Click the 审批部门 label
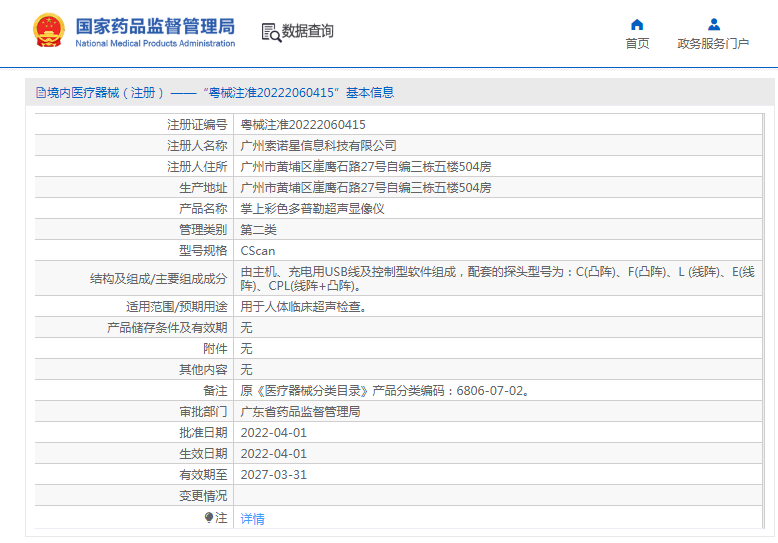The height and width of the screenshot is (543, 778). [x=203, y=411]
